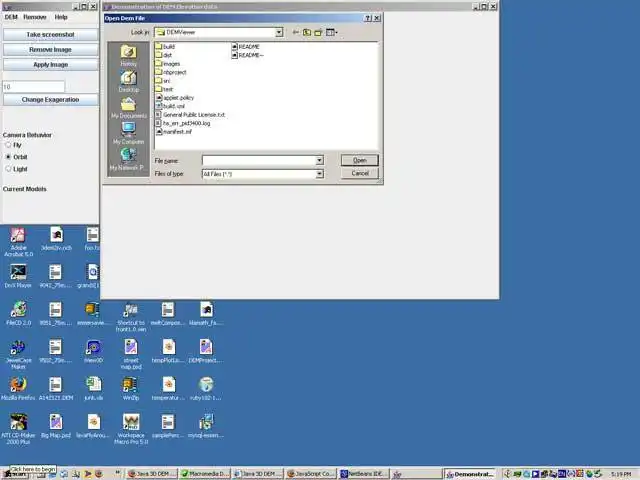Open DivX Player desktop icon
The height and width of the screenshot is (480, 640).
pos(18,276)
